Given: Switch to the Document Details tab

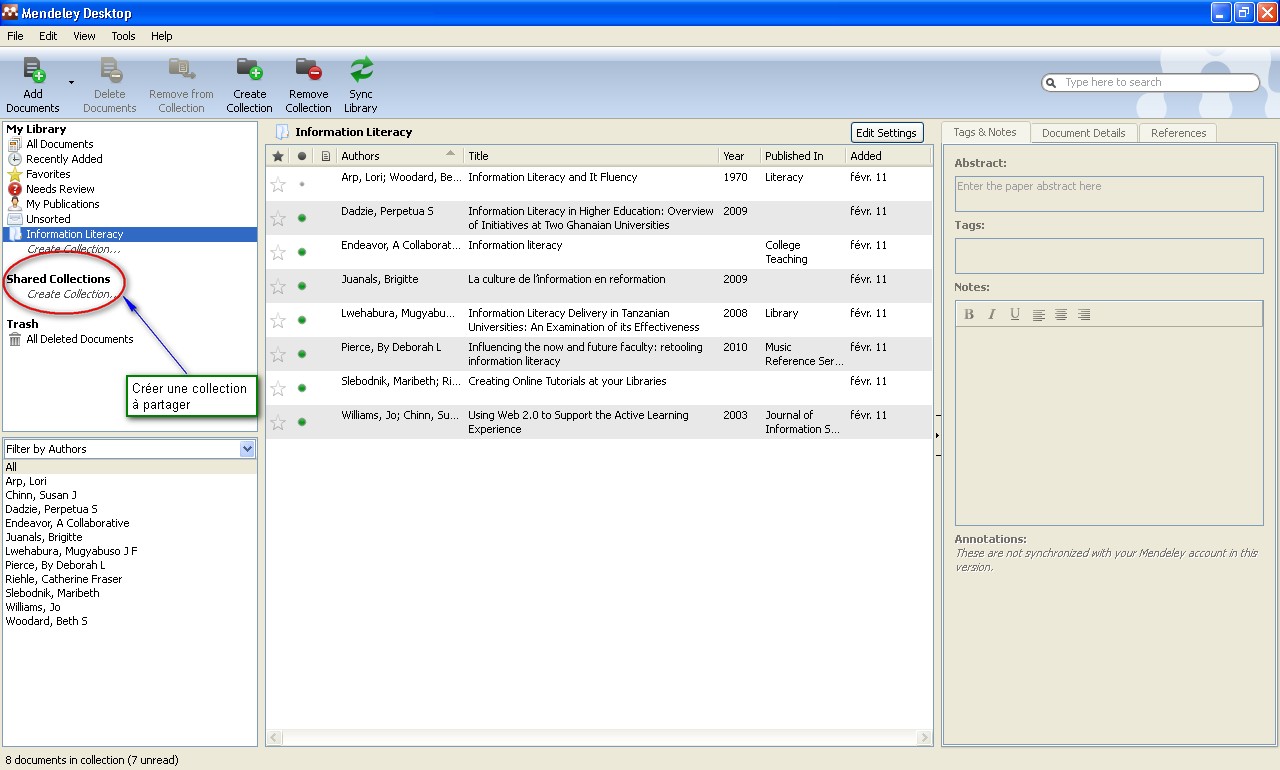Looking at the screenshot, I should (1083, 133).
